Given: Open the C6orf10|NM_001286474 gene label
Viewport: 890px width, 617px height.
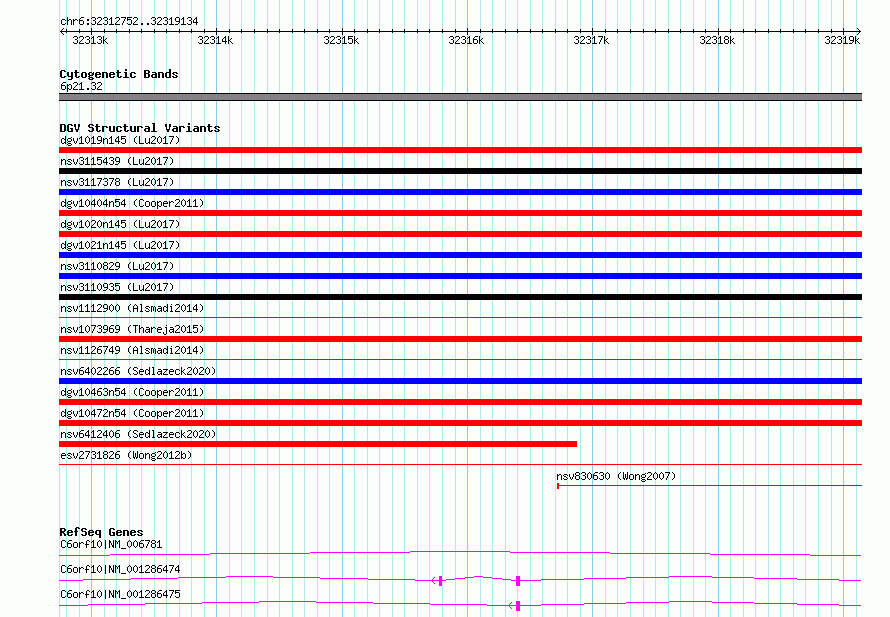Looking at the screenshot, I should click(x=120, y=569).
